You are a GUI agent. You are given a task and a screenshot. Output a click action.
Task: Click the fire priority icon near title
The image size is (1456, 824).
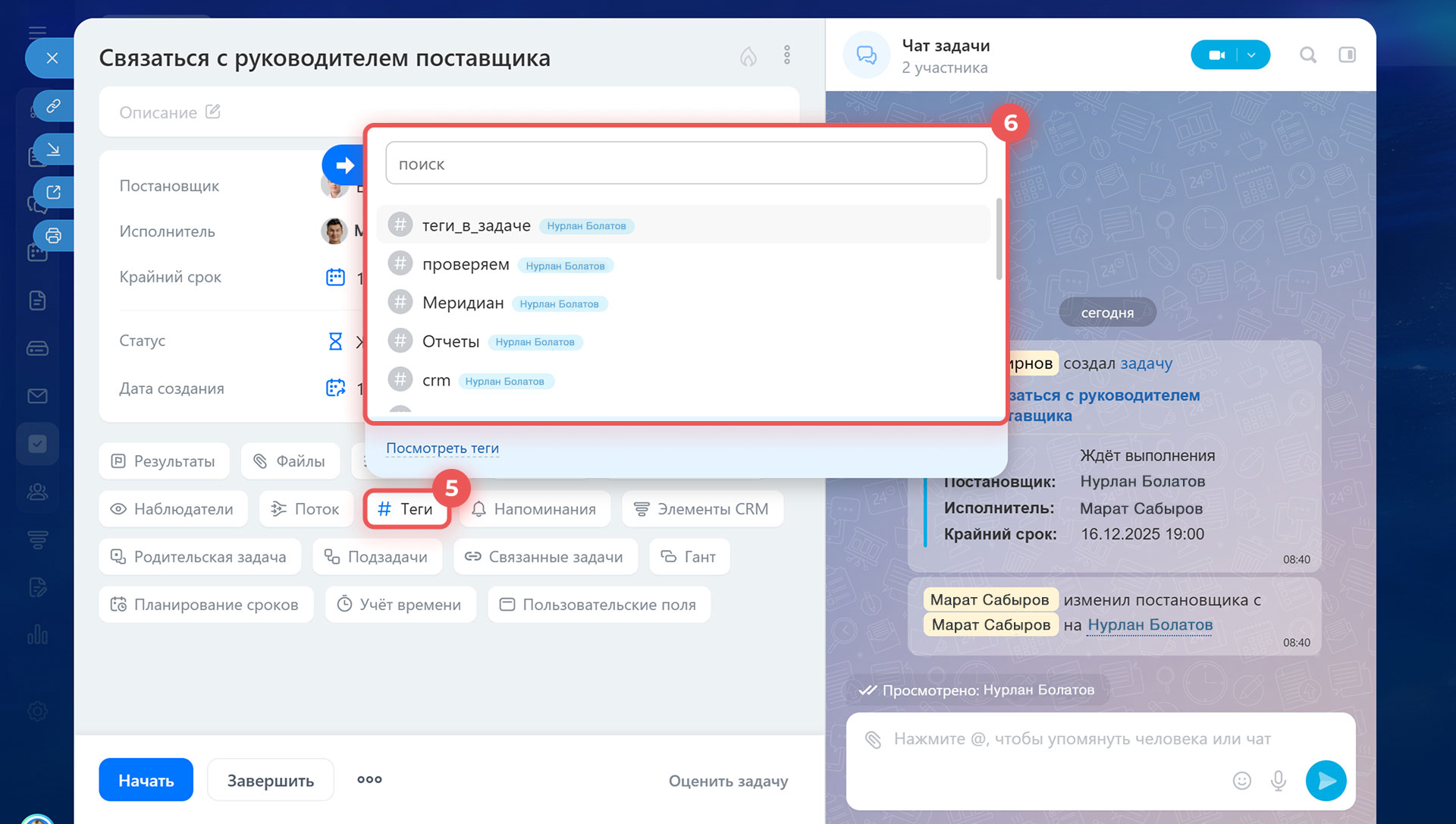coord(748,56)
